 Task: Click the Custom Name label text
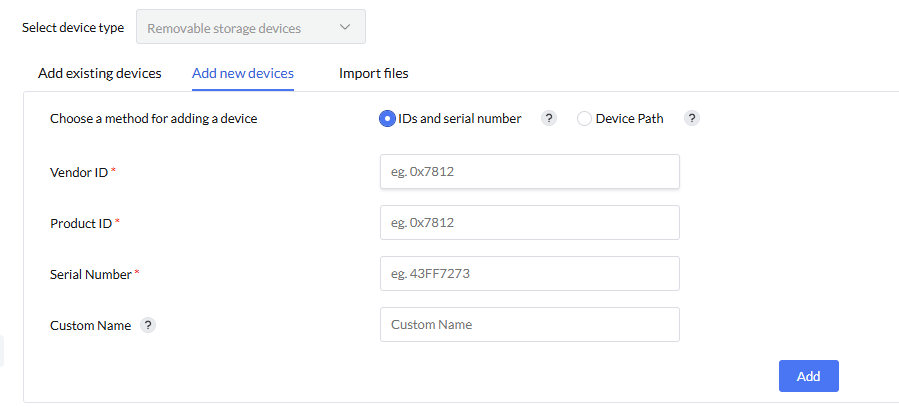pyautogui.click(x=90, y=325)
